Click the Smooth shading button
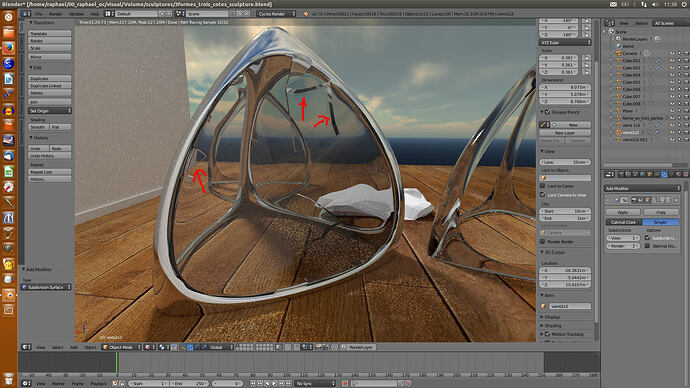The height and width of the screenshot is (388, 690). 38,127
